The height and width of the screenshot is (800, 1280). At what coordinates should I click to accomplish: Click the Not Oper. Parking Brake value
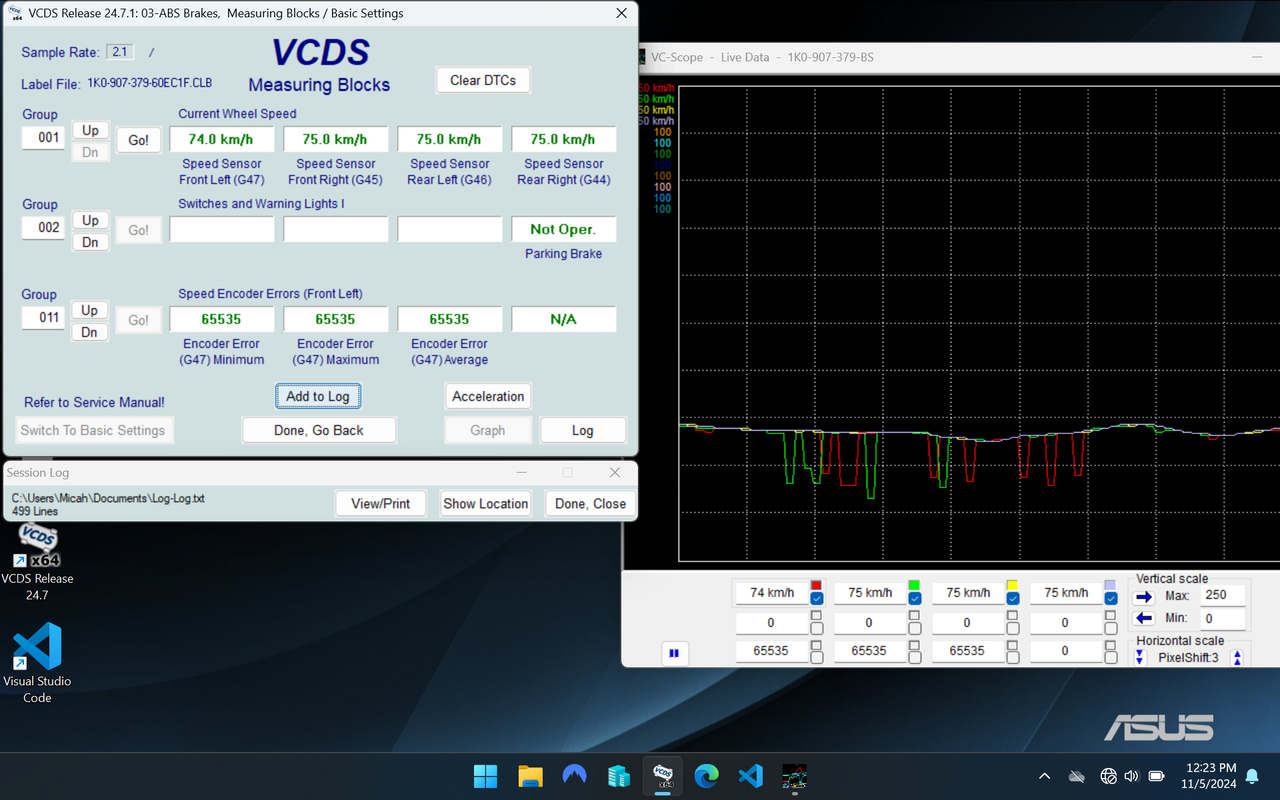click(563, 230)
